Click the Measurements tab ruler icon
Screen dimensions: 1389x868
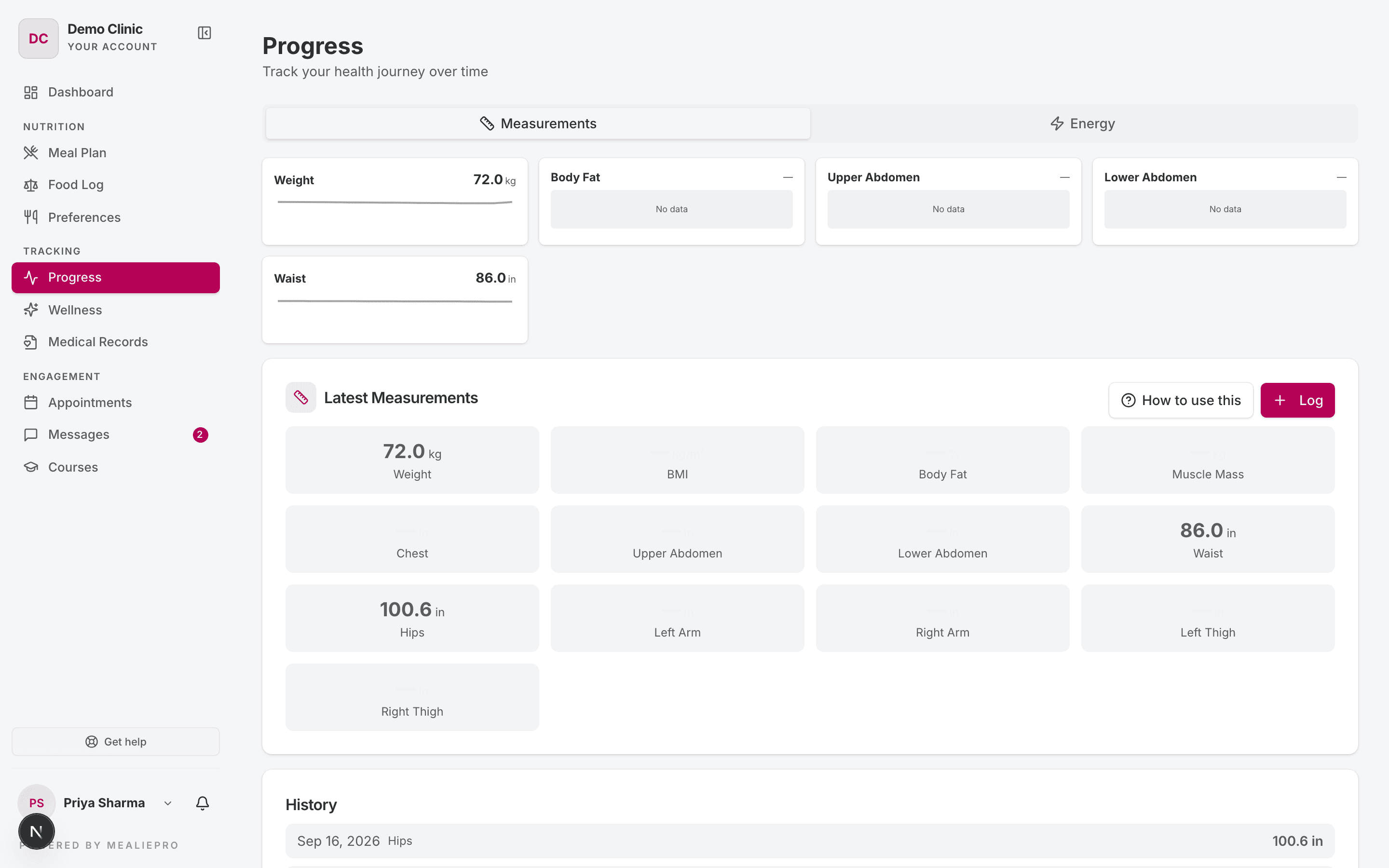(487, 123)
